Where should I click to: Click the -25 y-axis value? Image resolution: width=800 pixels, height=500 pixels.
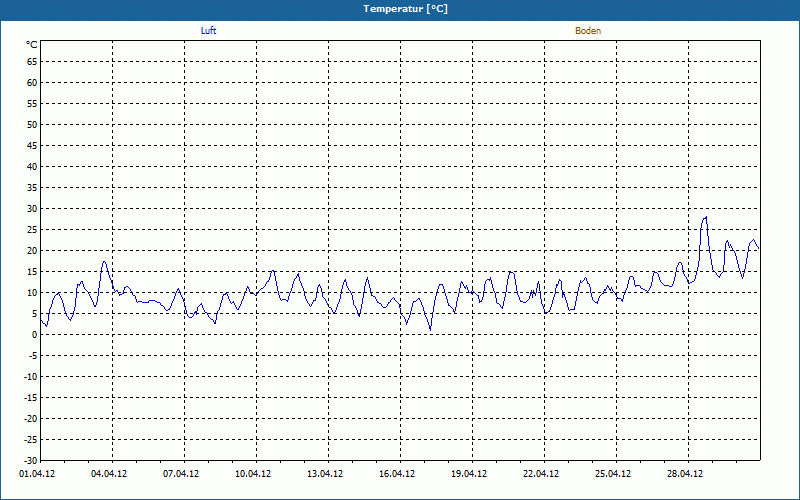30,439
